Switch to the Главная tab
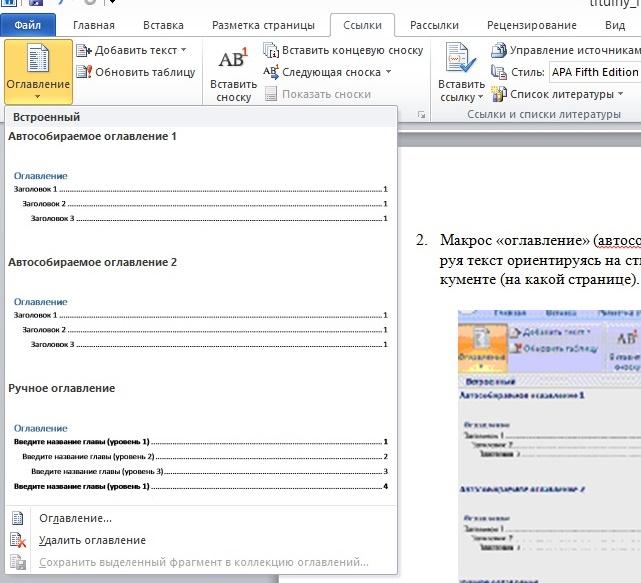Viewport: 641px width, 583px height. pyautogui.click(x=94, y=25)
